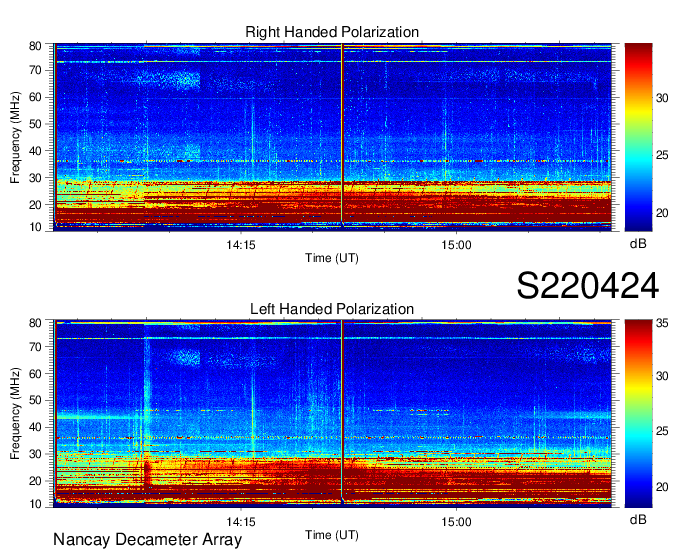This screenshot has width=680, height=552.
Task: Click the 50 tick label on the bottom frequency axis
Action: [x=35, y=400]
